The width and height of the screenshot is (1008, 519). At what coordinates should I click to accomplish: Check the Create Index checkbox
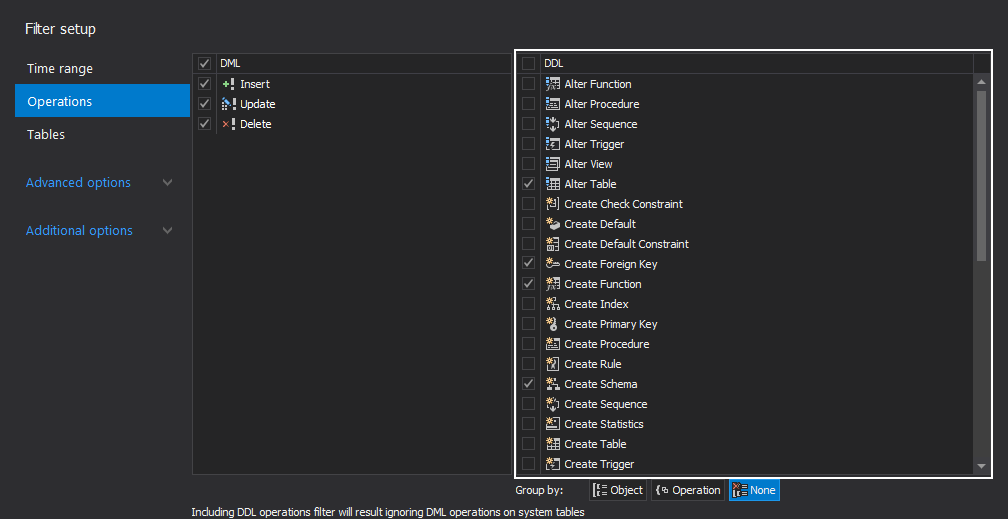[x=528, y=304]
